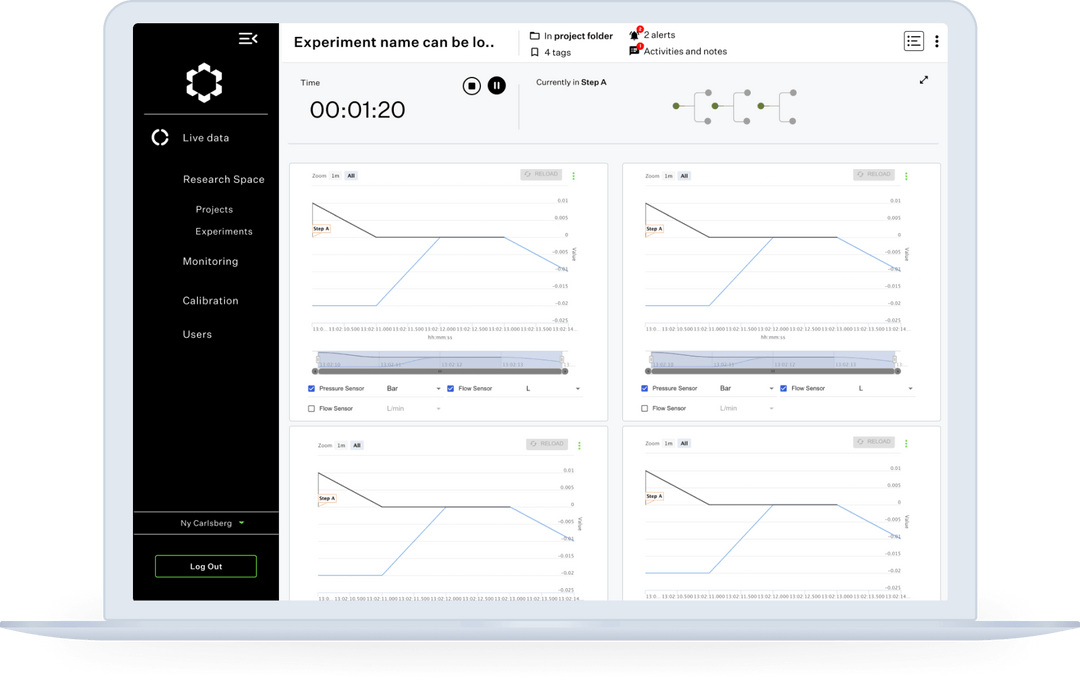Click the Log Out button
The image size is (1080, 683).
point(205,566)
